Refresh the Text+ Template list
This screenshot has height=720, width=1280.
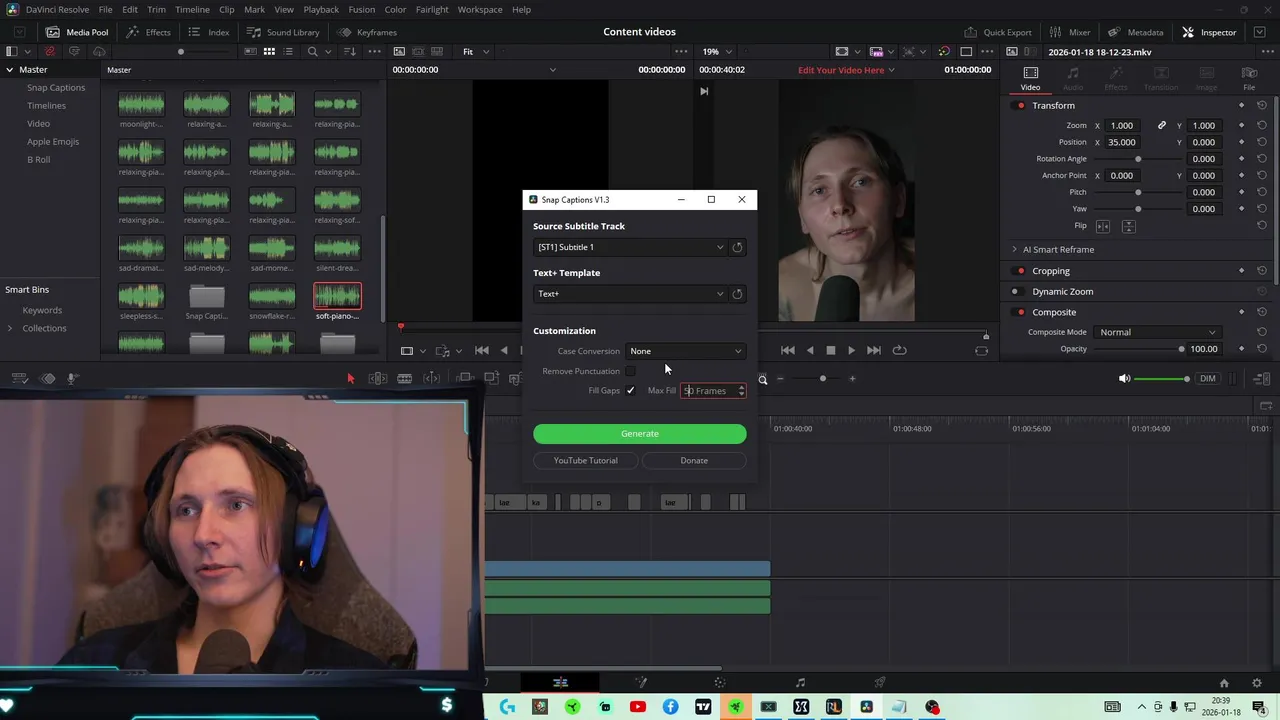tap(737, 294)
